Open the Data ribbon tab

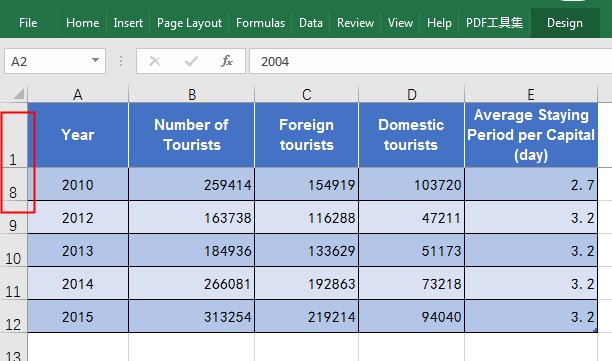pos(311,23)
